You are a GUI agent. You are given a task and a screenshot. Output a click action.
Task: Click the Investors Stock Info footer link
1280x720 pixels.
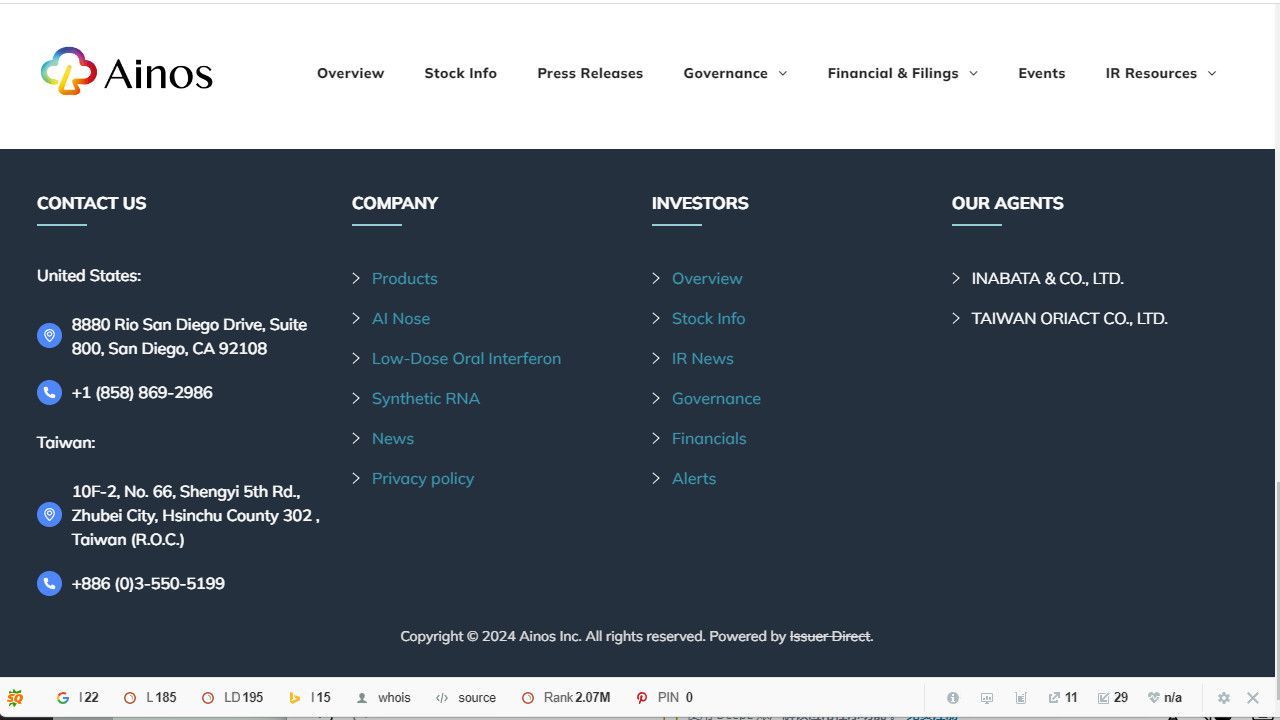[708, 318]
